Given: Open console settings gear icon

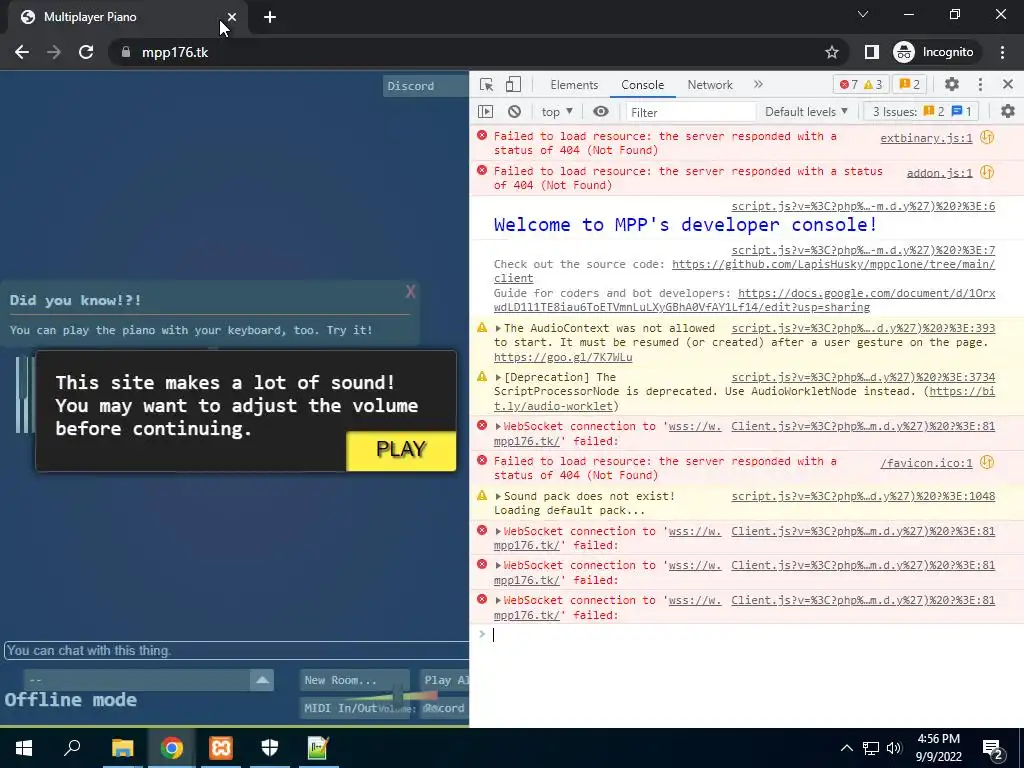Looking at the screenshot, I should (x=1008, y=112).
